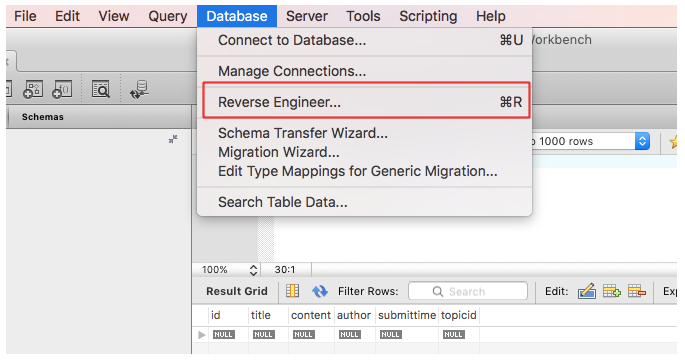Open the File menu
This screenshot has width=685, height=360.
point(25,16)
